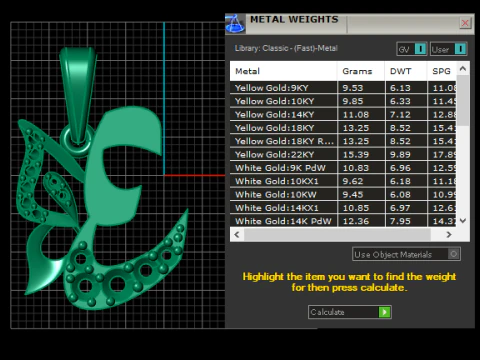Viewport: 480px width, 360px height.
Task: Click the 6.08 DWT value
Action: (400, 195)
